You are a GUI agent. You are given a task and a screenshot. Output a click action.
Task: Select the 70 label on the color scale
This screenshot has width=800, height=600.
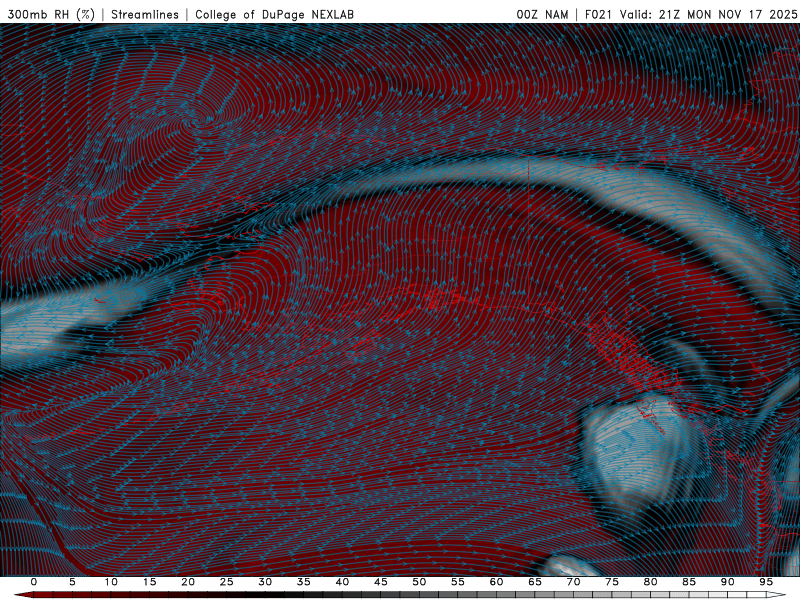point(573,582)
